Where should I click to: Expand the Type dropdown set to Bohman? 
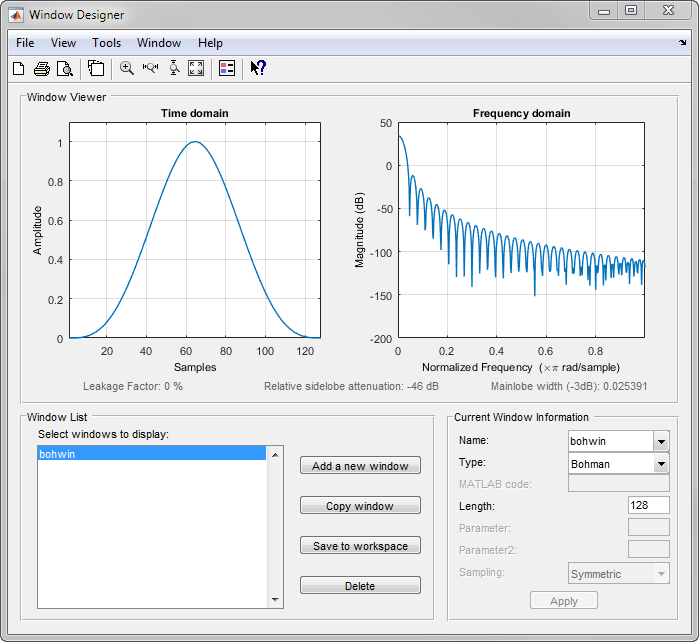660,464
